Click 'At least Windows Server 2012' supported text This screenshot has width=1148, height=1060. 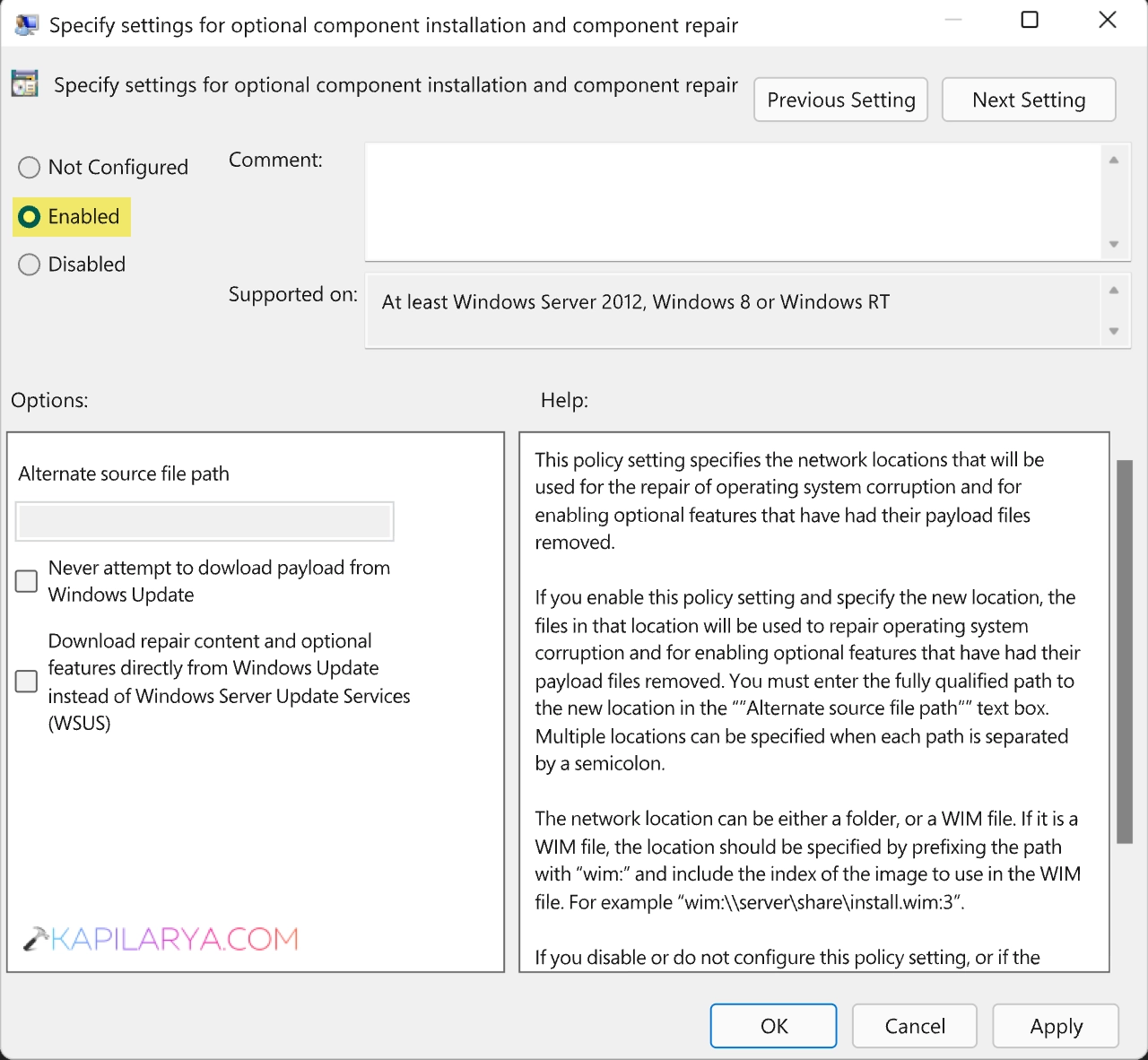coord(636,302)
